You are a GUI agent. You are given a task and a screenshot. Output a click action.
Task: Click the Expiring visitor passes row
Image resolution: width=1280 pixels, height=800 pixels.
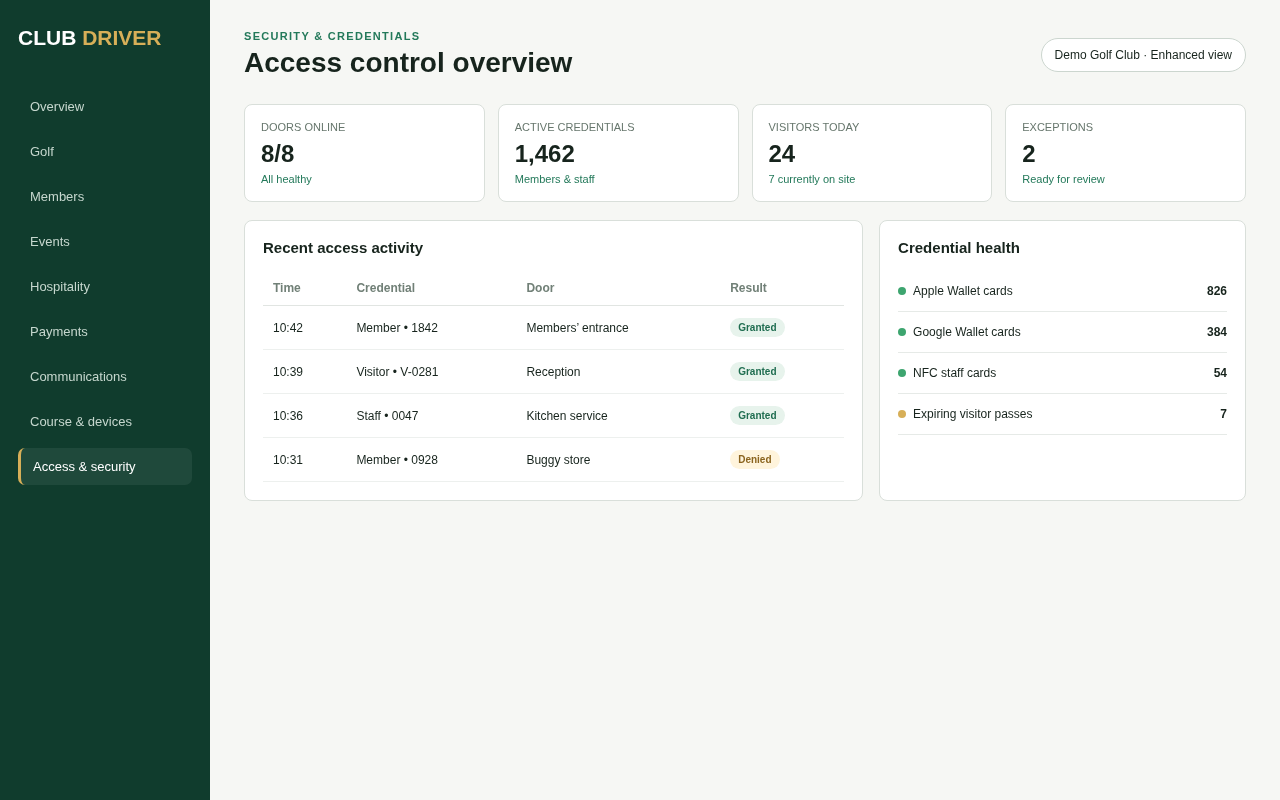1062,414
